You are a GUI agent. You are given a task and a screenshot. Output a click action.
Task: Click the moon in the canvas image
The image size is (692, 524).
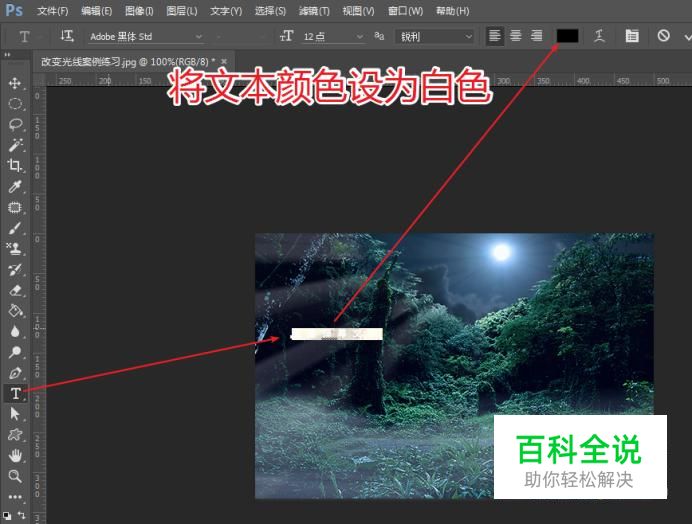pos(501,252)
